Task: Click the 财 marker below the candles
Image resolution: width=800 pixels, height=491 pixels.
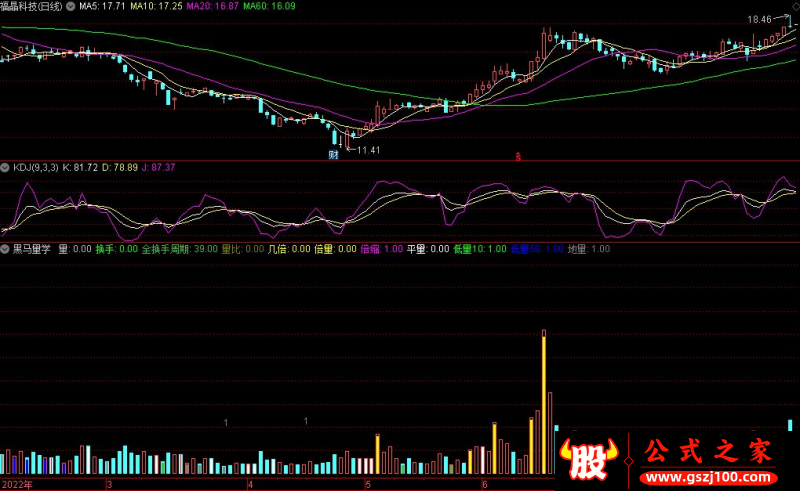Action: point(334,154)
